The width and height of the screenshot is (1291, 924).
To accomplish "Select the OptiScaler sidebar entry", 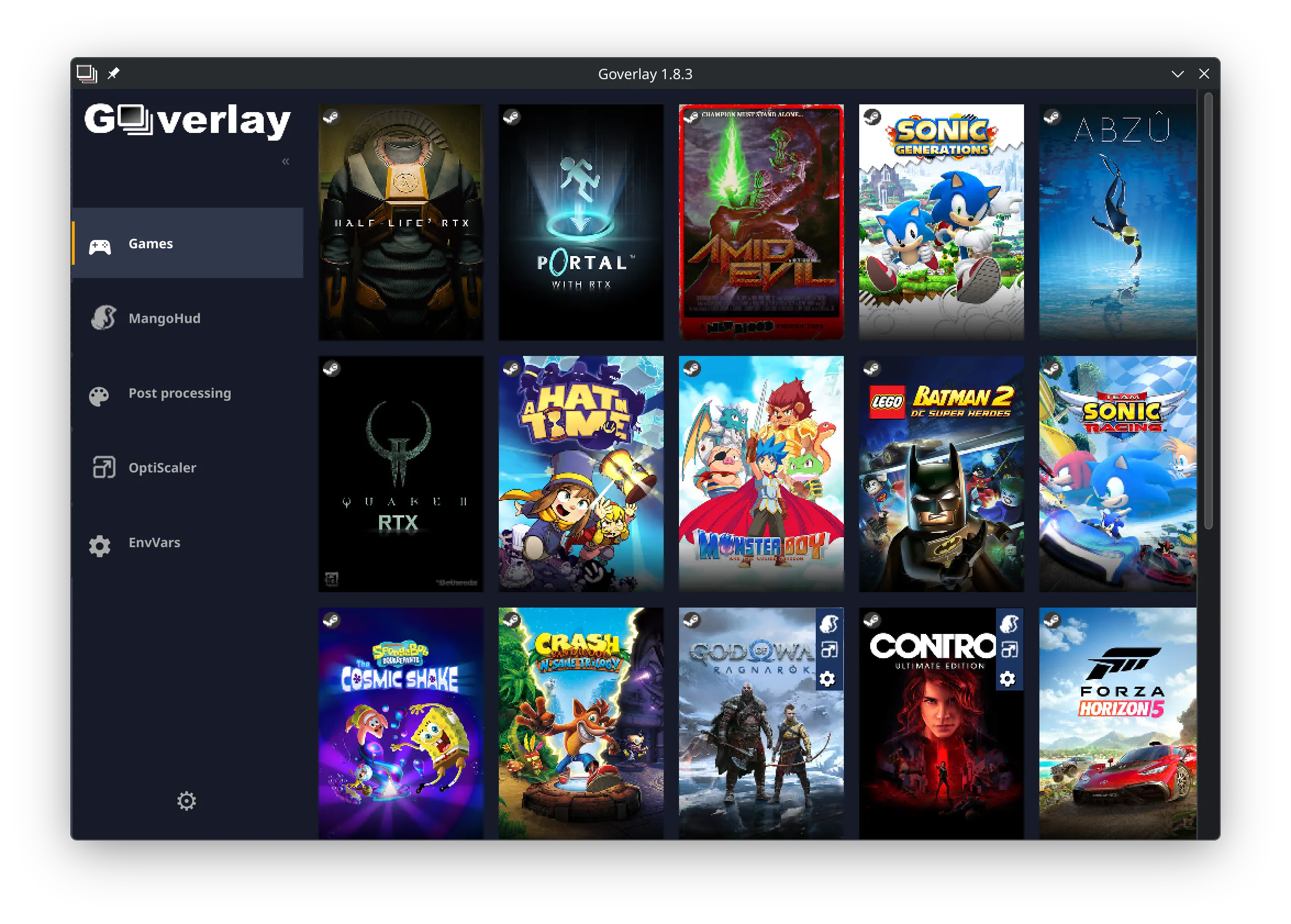I will 188,467.
